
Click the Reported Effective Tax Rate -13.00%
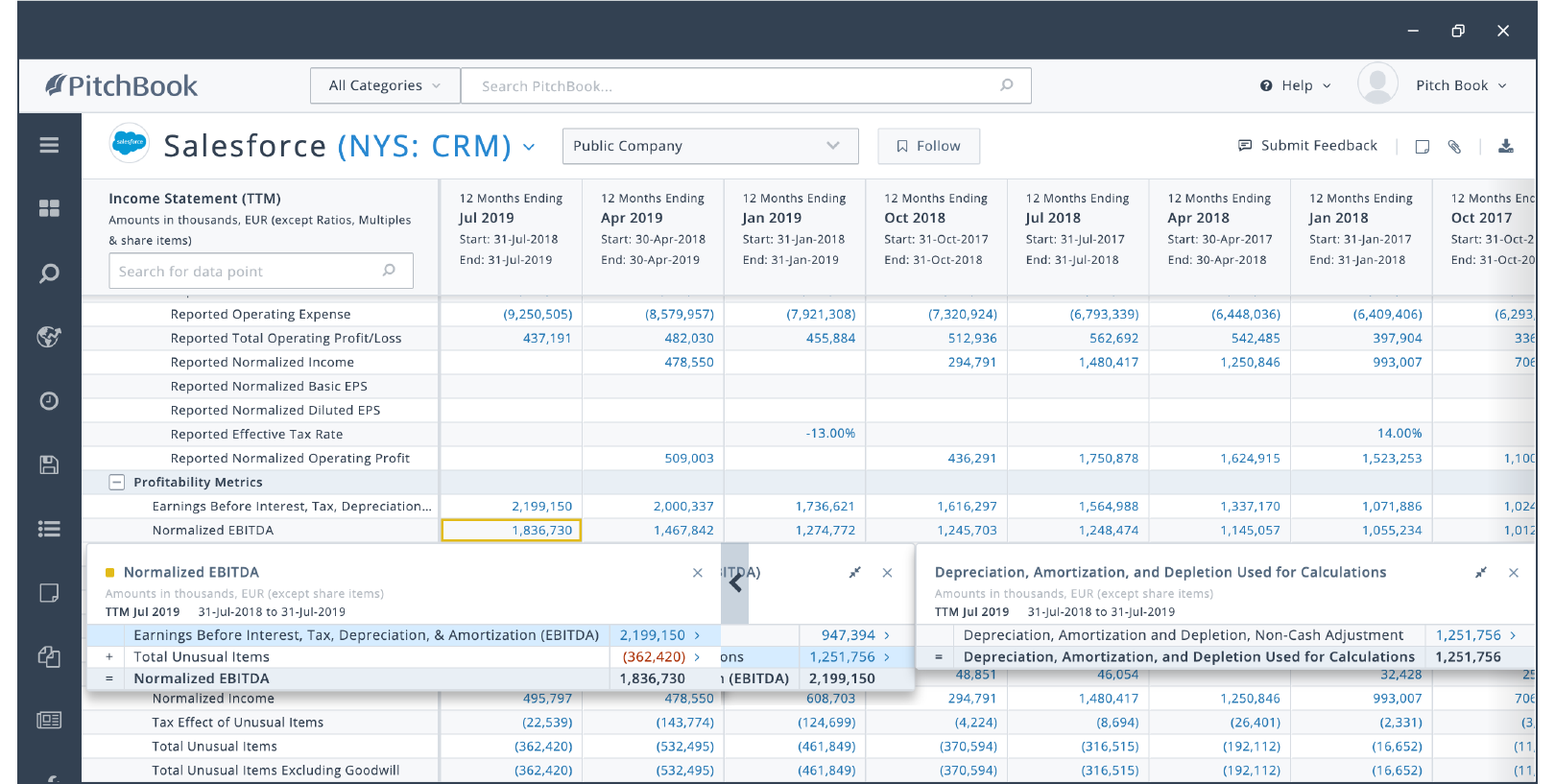[x=830, y=434]
